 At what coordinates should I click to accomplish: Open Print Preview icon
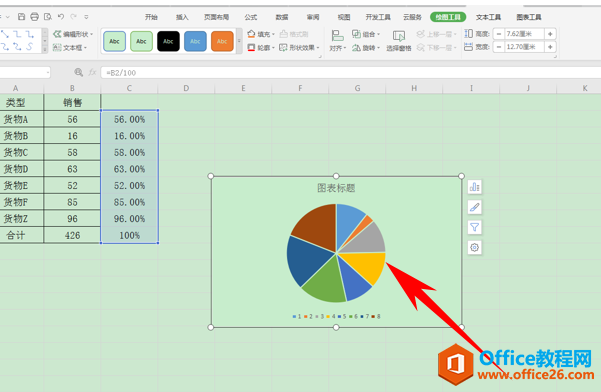click(x=48, y=16)
